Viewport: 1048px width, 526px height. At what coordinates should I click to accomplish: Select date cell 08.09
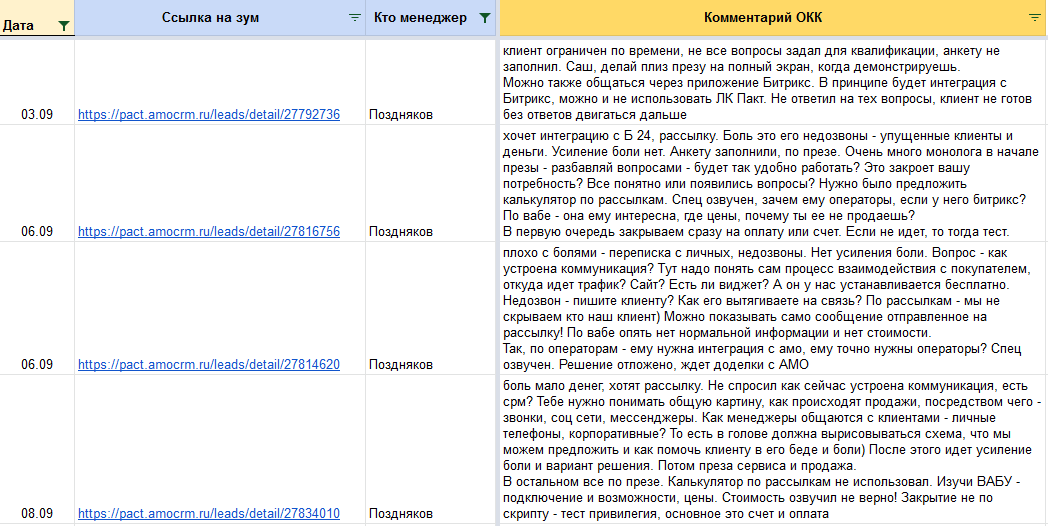[x=37, y=449]
